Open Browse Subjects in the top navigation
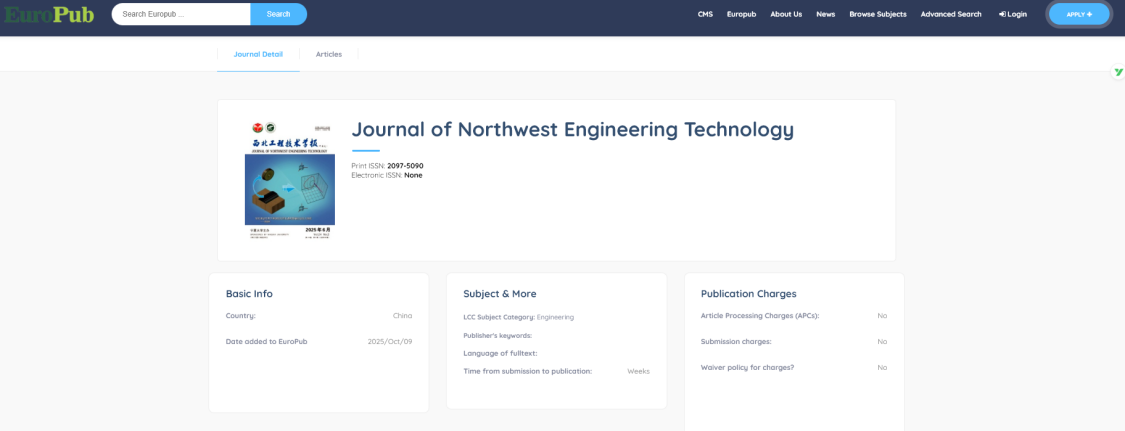Viewport: 1125px width, 431px height. 878,14
